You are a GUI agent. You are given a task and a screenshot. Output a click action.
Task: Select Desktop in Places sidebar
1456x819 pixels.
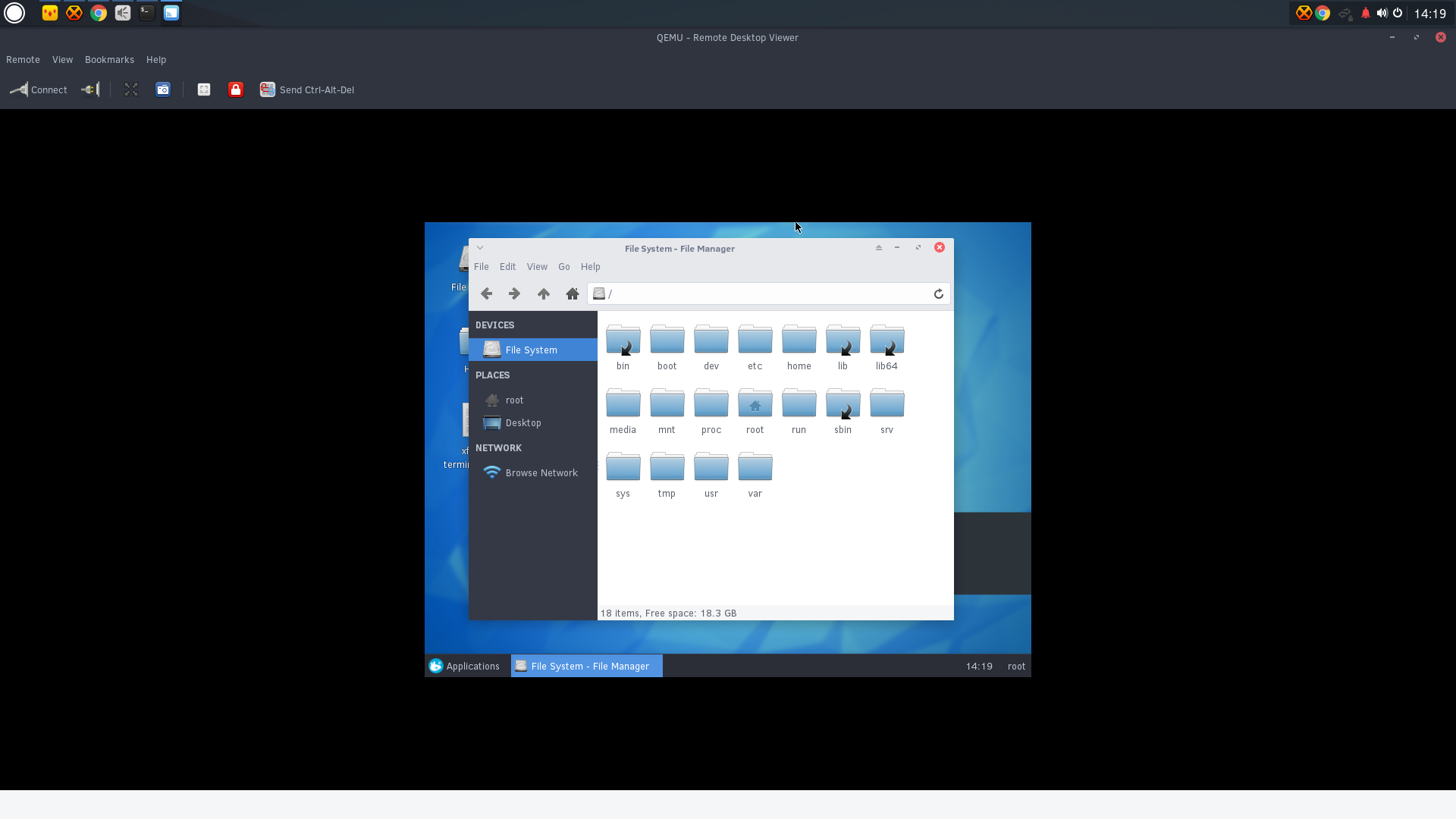[x=533, y=422]
